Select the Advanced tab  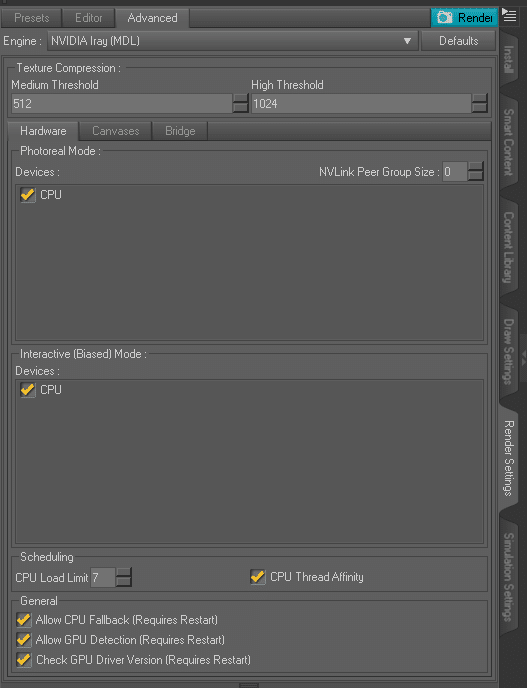coord(152,18)
